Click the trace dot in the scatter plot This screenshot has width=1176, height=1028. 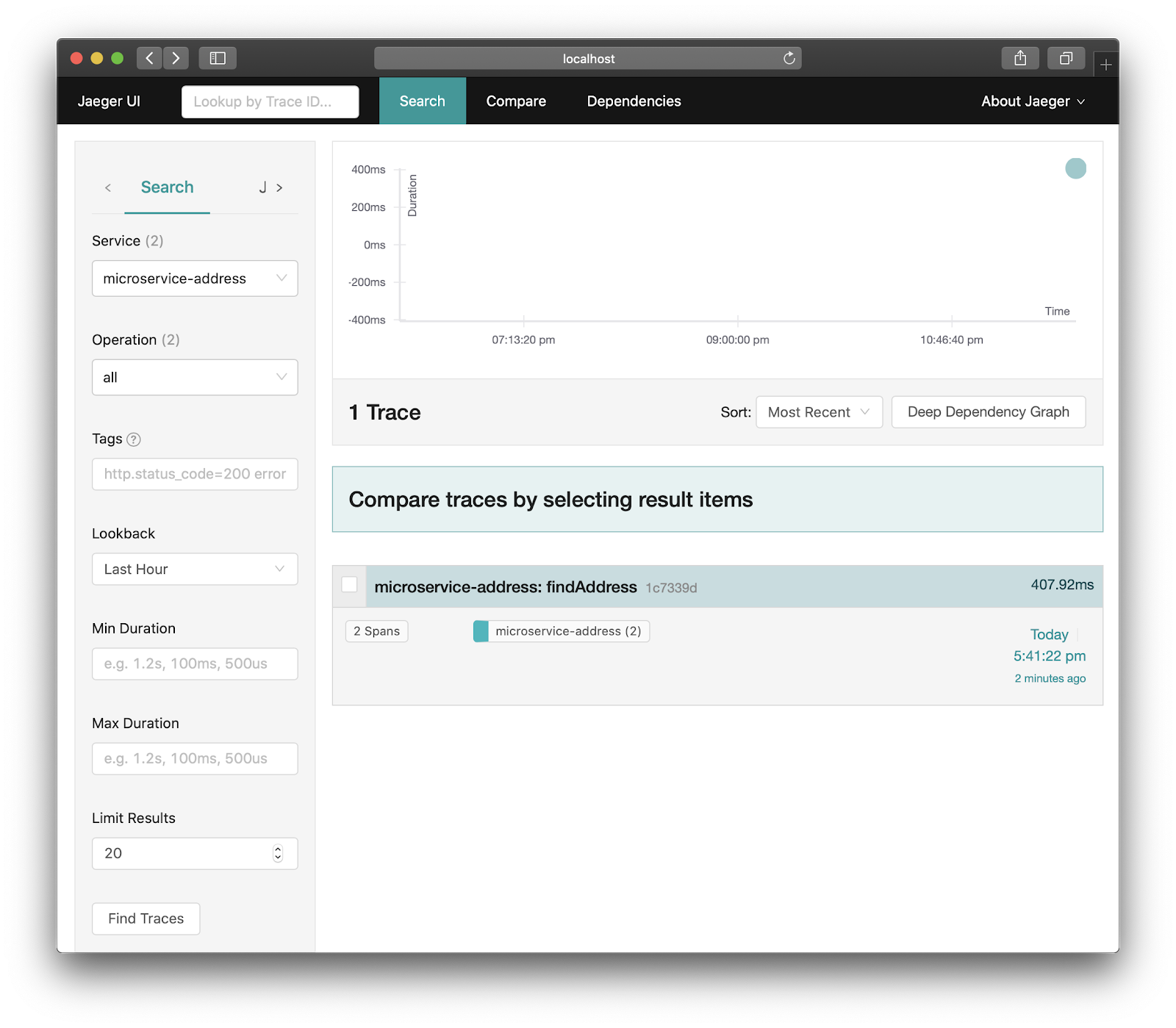(1075, 168)
